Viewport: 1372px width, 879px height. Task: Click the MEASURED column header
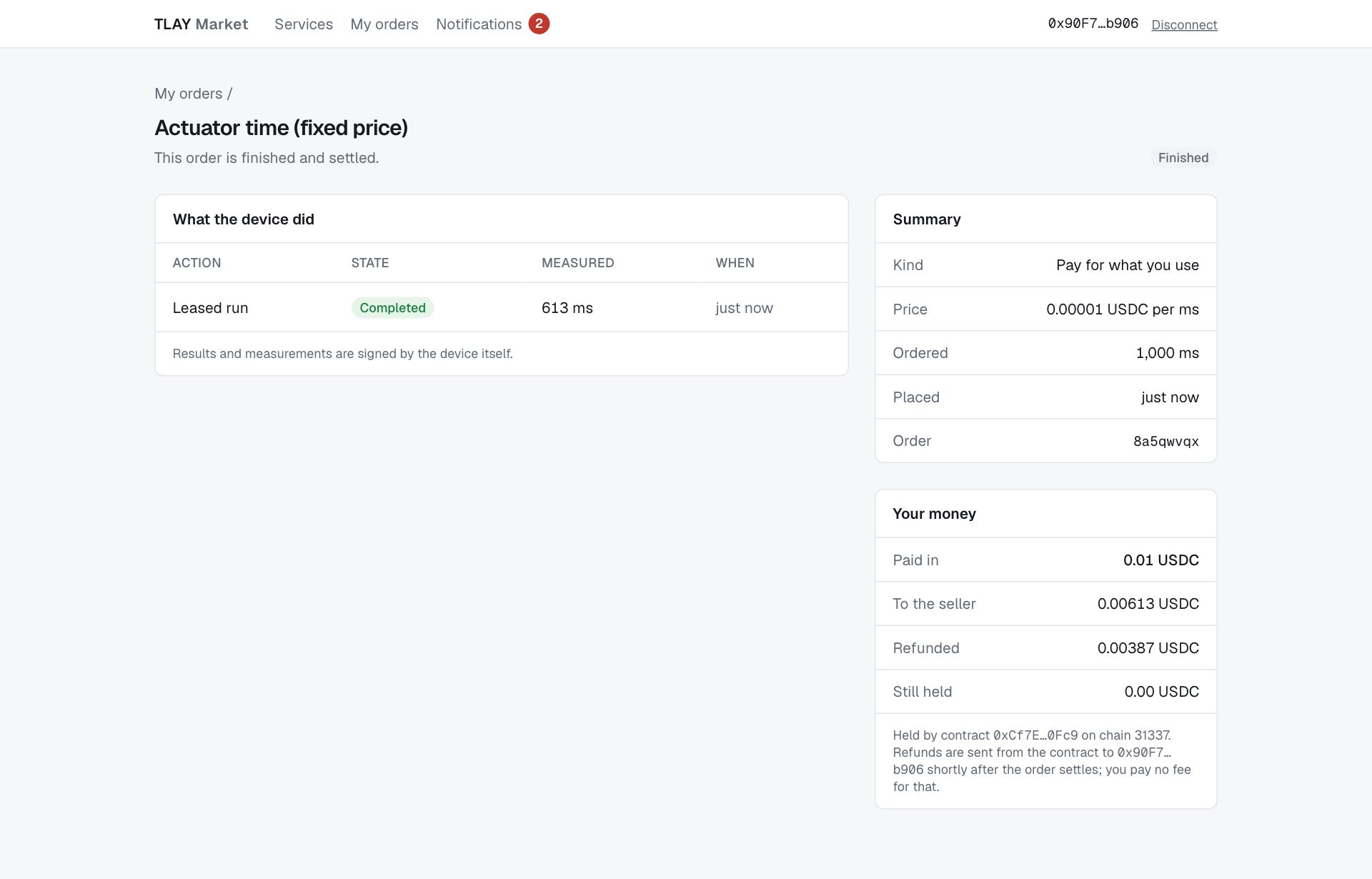[578, 263]
